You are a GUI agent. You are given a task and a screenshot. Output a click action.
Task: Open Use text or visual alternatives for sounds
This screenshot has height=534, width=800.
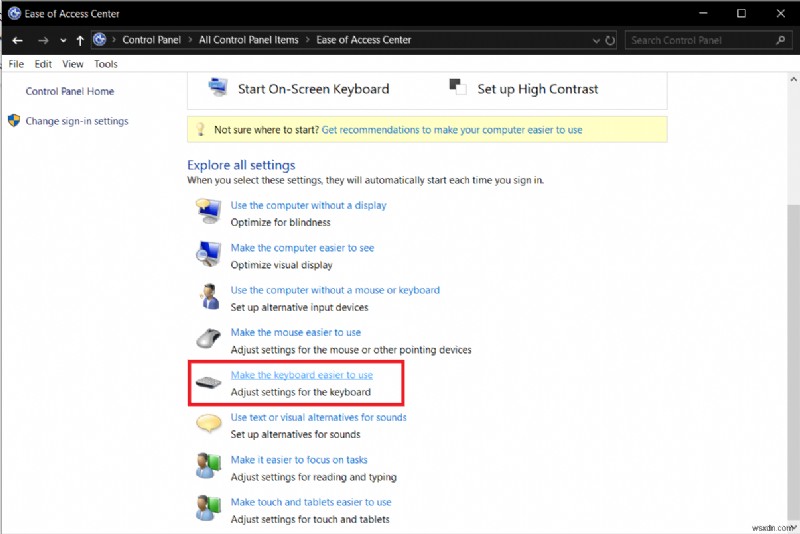(x=318, y=417)
